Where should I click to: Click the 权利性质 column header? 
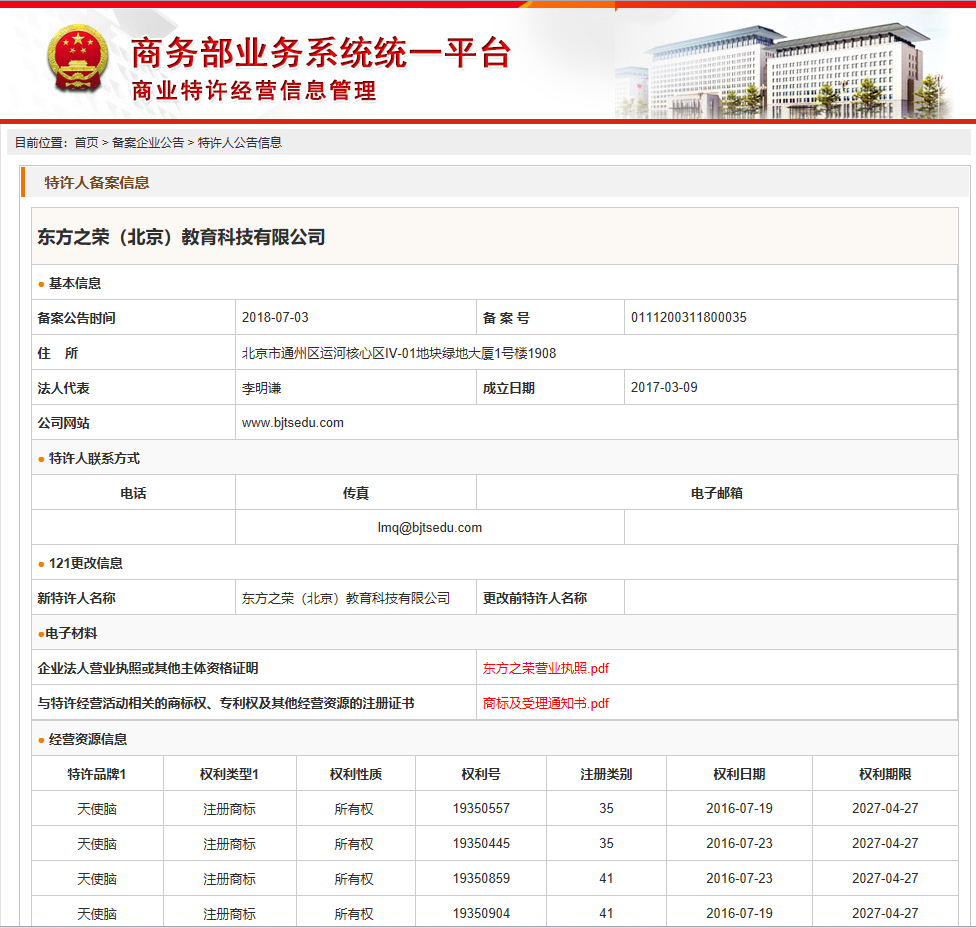point(356,774)
